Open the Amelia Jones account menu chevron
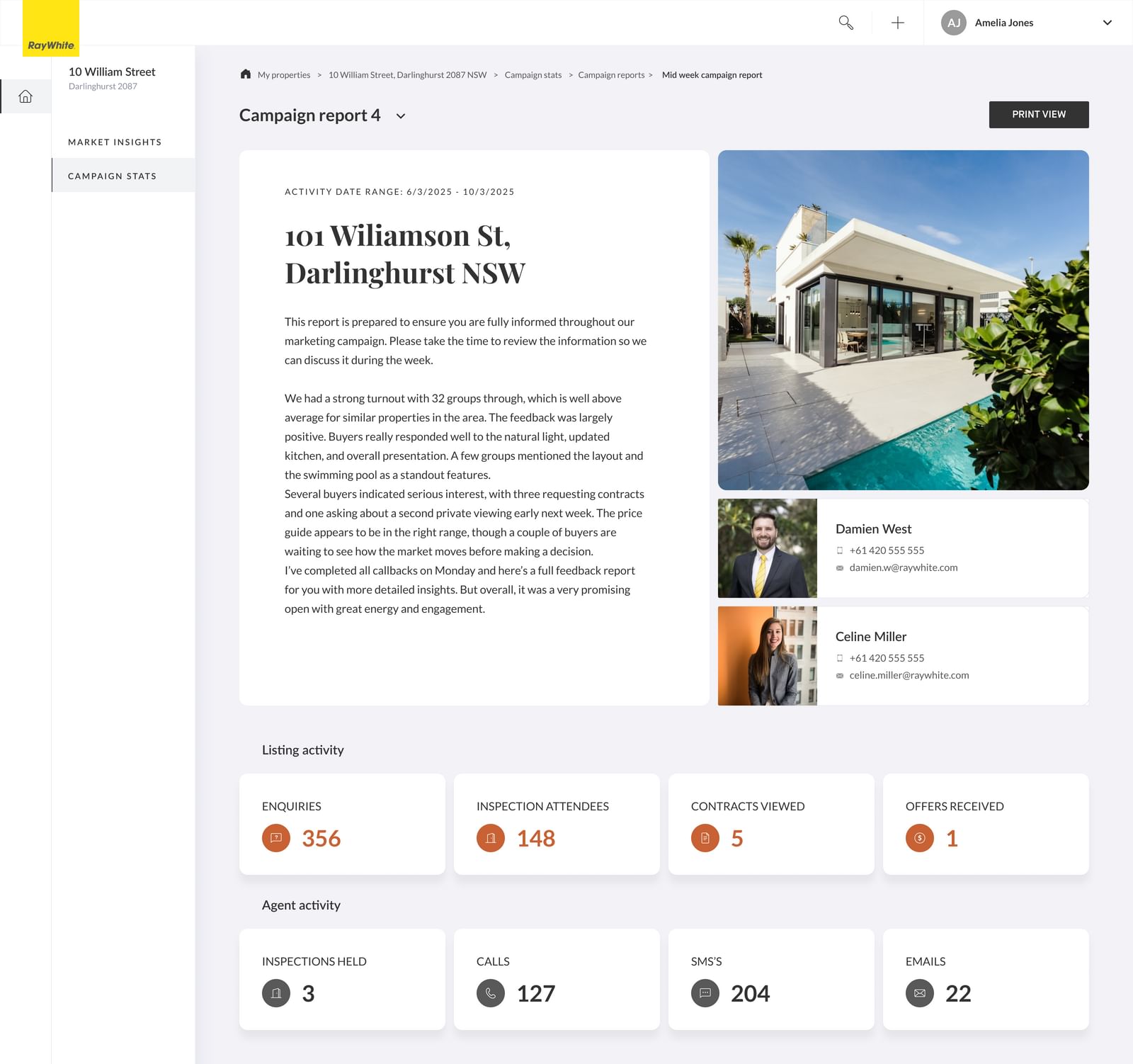Image resolution: width=1133 pixels, height=1064 pixels. point(1107,23)
